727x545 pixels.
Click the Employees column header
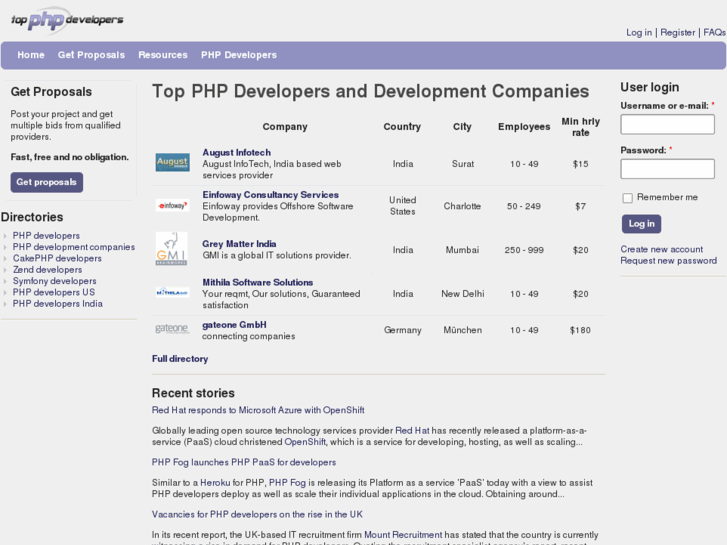(524, 127)
